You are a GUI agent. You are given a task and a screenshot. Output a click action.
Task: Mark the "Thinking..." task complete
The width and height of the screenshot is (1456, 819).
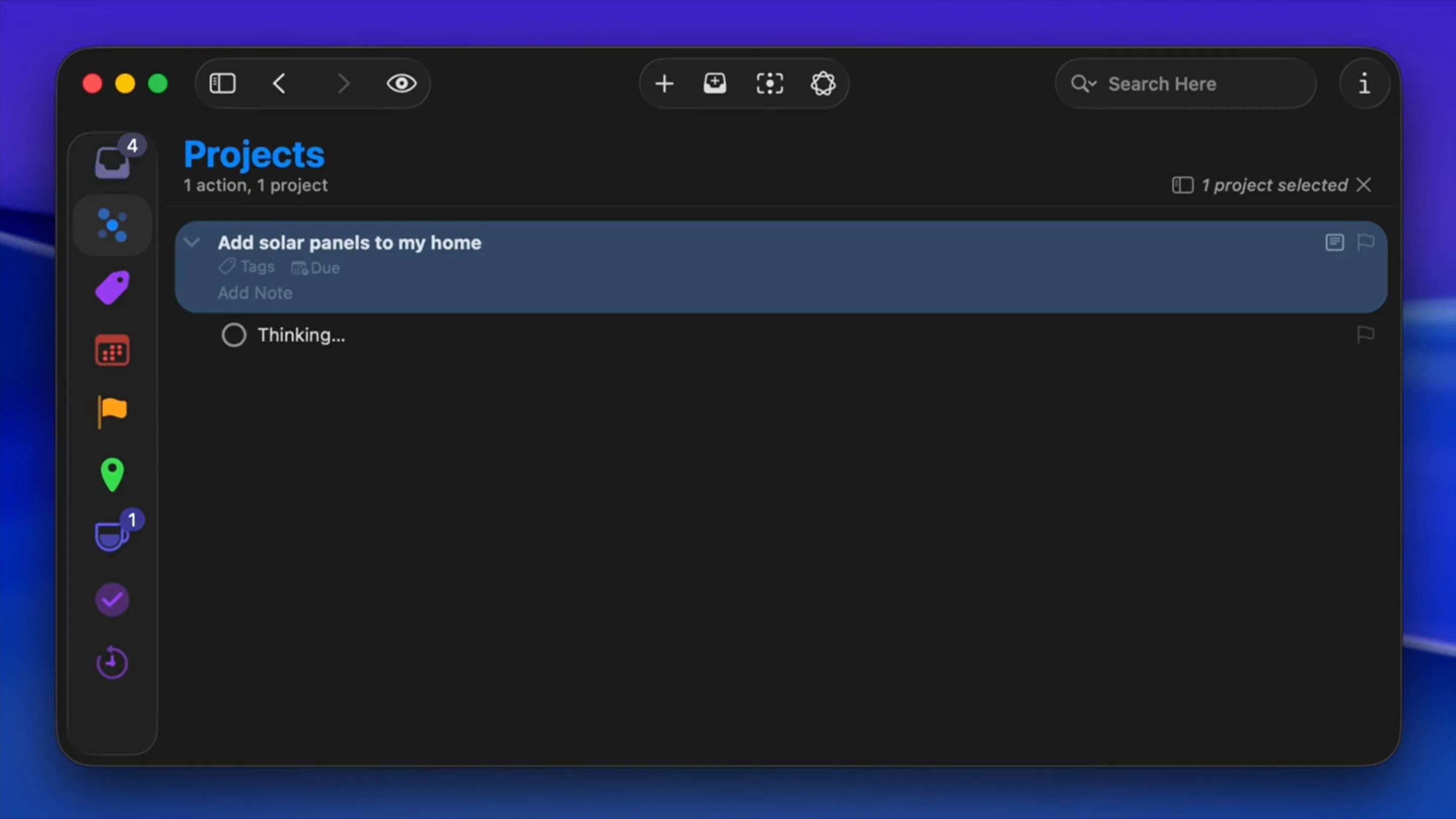click(234, 335)
